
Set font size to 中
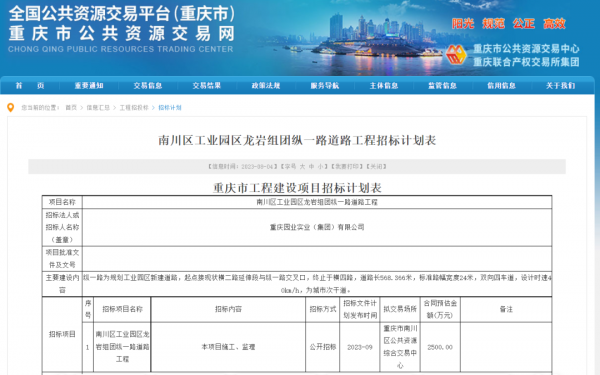(x=311, y=166)
